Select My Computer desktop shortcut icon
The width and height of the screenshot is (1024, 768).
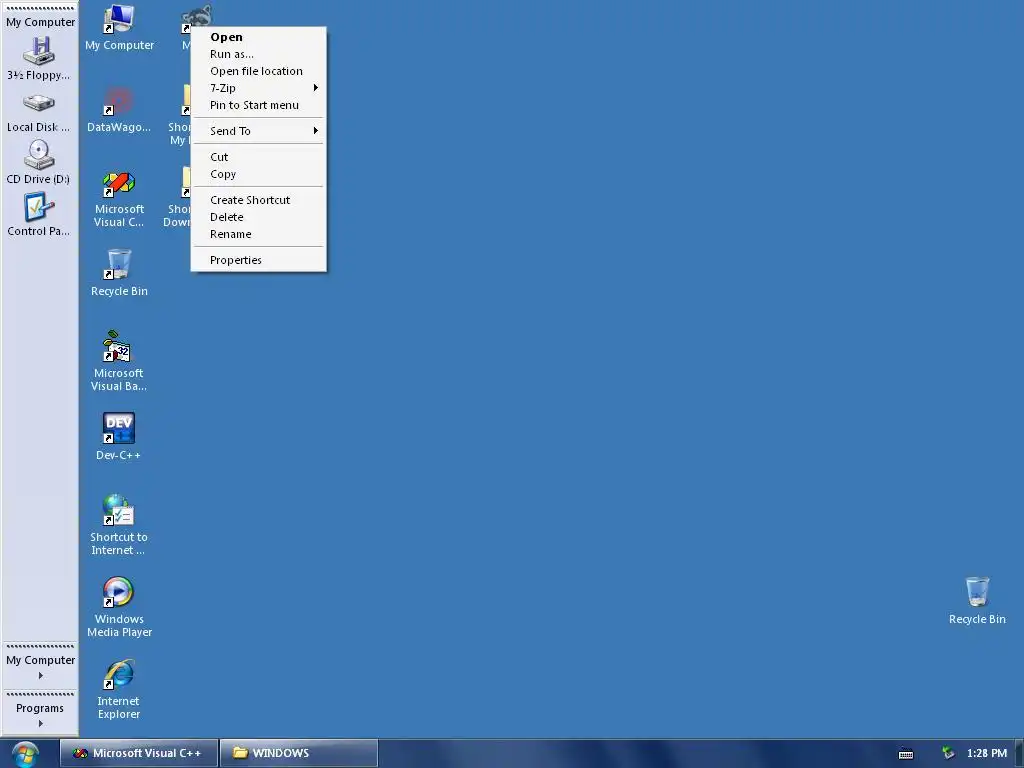119,28
